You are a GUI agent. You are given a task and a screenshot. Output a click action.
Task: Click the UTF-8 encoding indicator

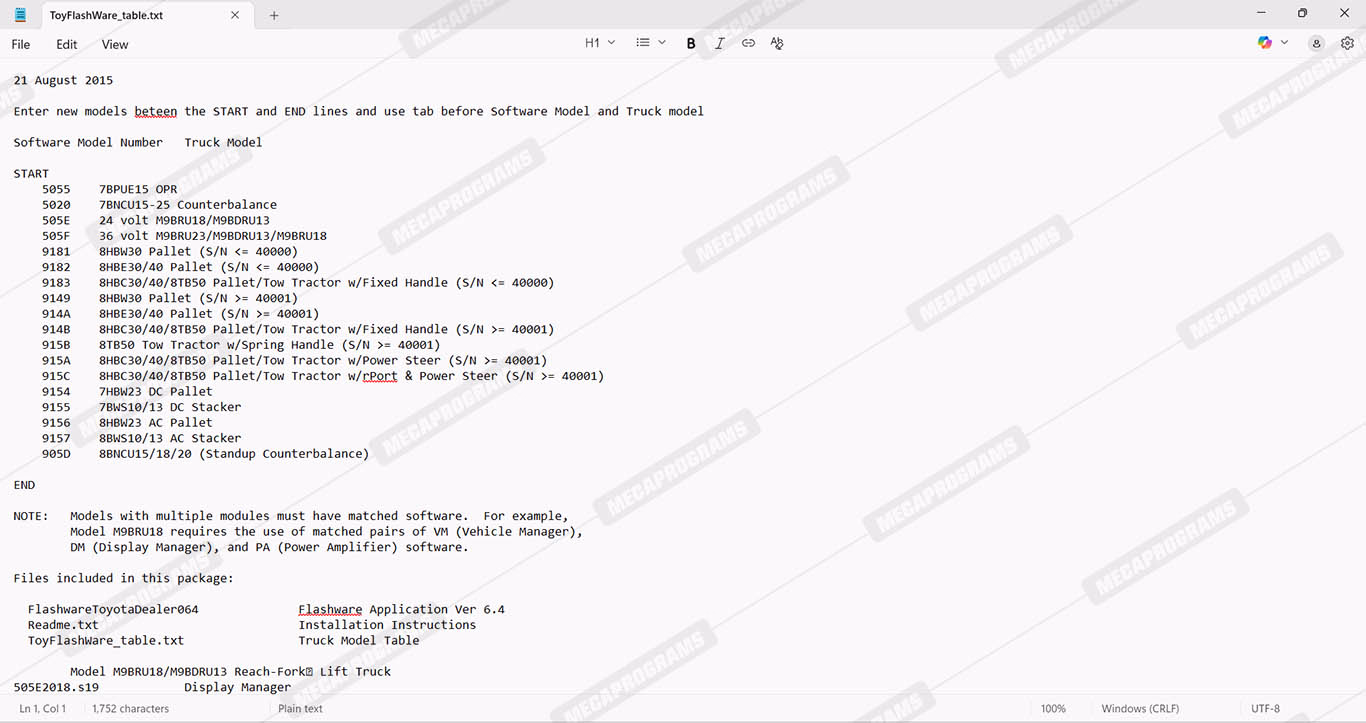pyautogui.click(x=1265, y=708)
